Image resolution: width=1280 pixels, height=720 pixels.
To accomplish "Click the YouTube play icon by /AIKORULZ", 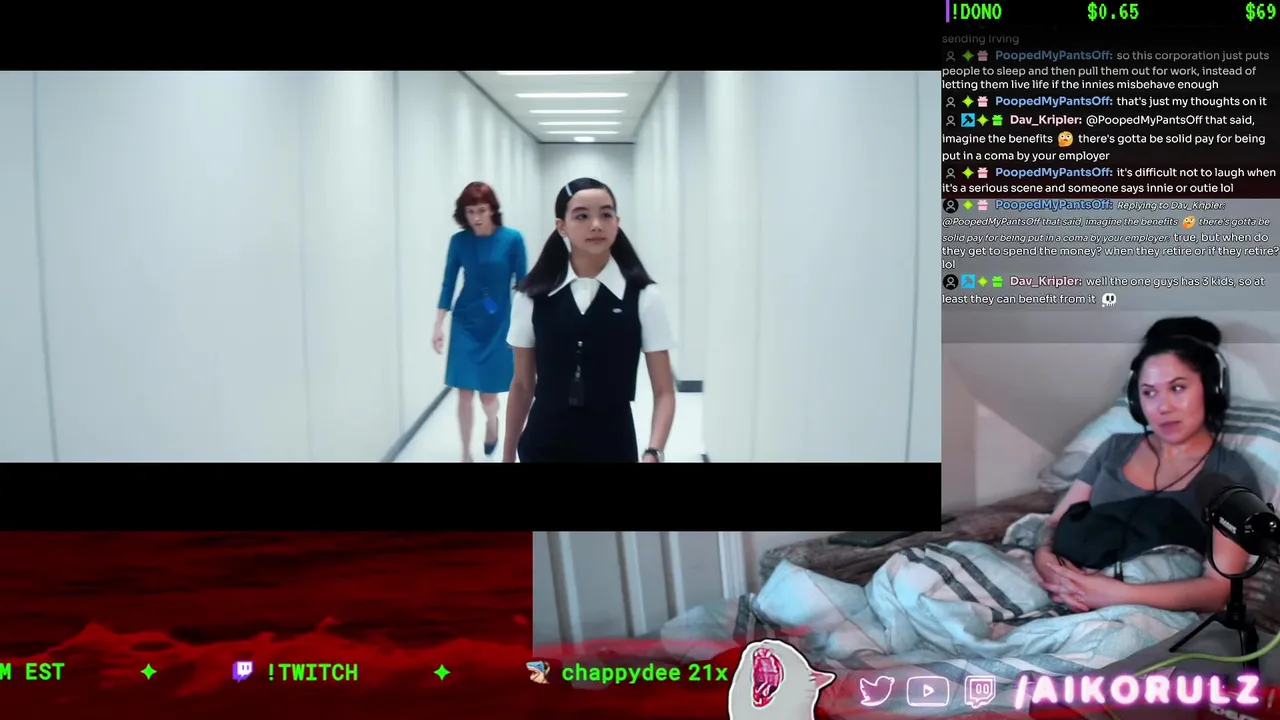I will point(928,691).
